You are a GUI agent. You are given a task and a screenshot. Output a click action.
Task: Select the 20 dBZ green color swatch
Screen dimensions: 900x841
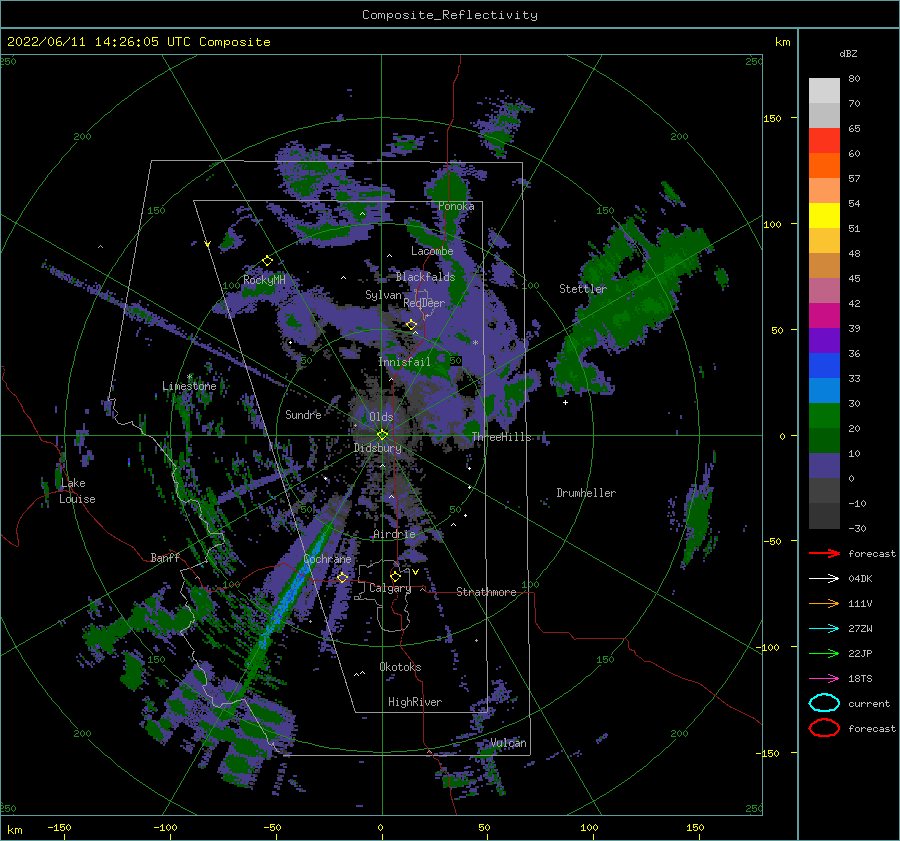pos(824,416)
